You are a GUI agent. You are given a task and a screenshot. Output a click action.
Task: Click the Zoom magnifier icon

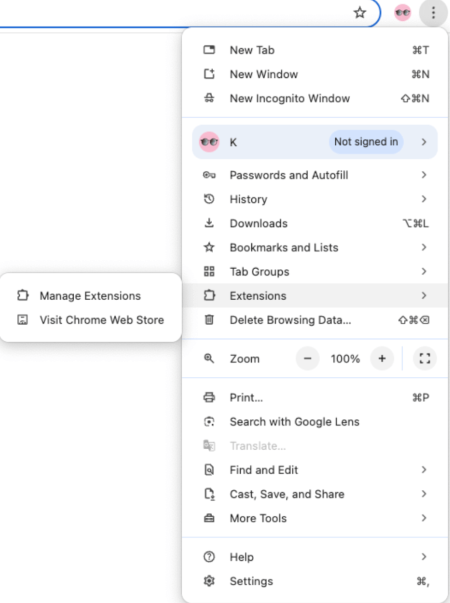pyautogui.click(x=209, y=358)
